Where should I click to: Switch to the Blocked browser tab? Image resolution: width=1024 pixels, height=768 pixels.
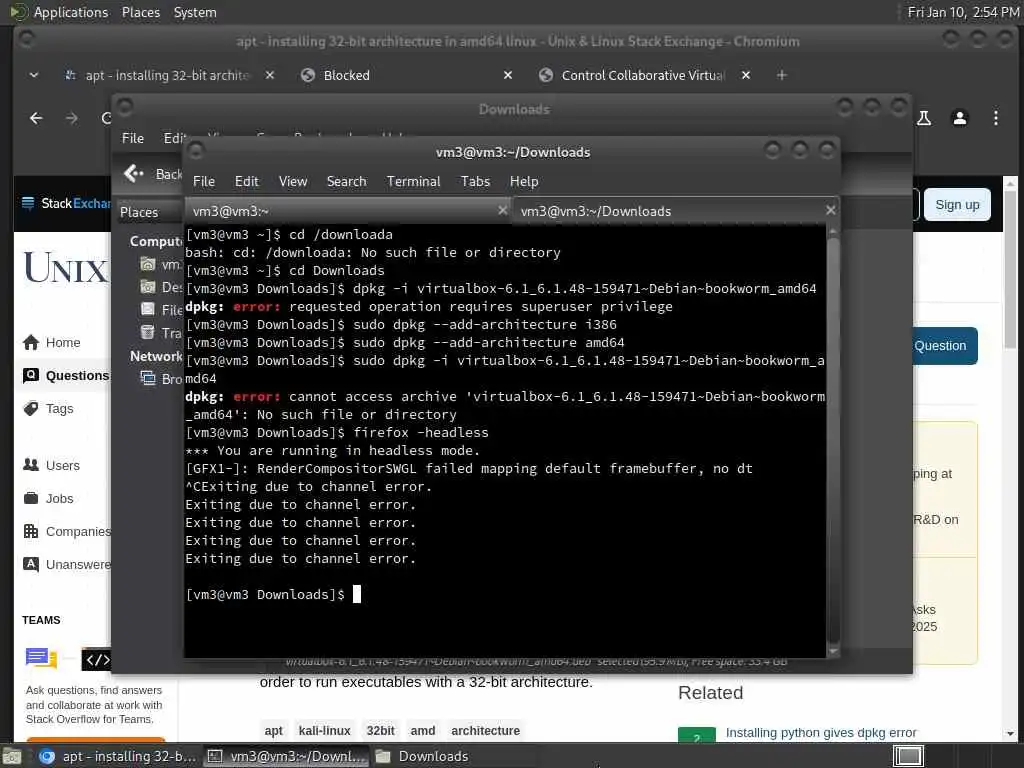coord(405,75)
